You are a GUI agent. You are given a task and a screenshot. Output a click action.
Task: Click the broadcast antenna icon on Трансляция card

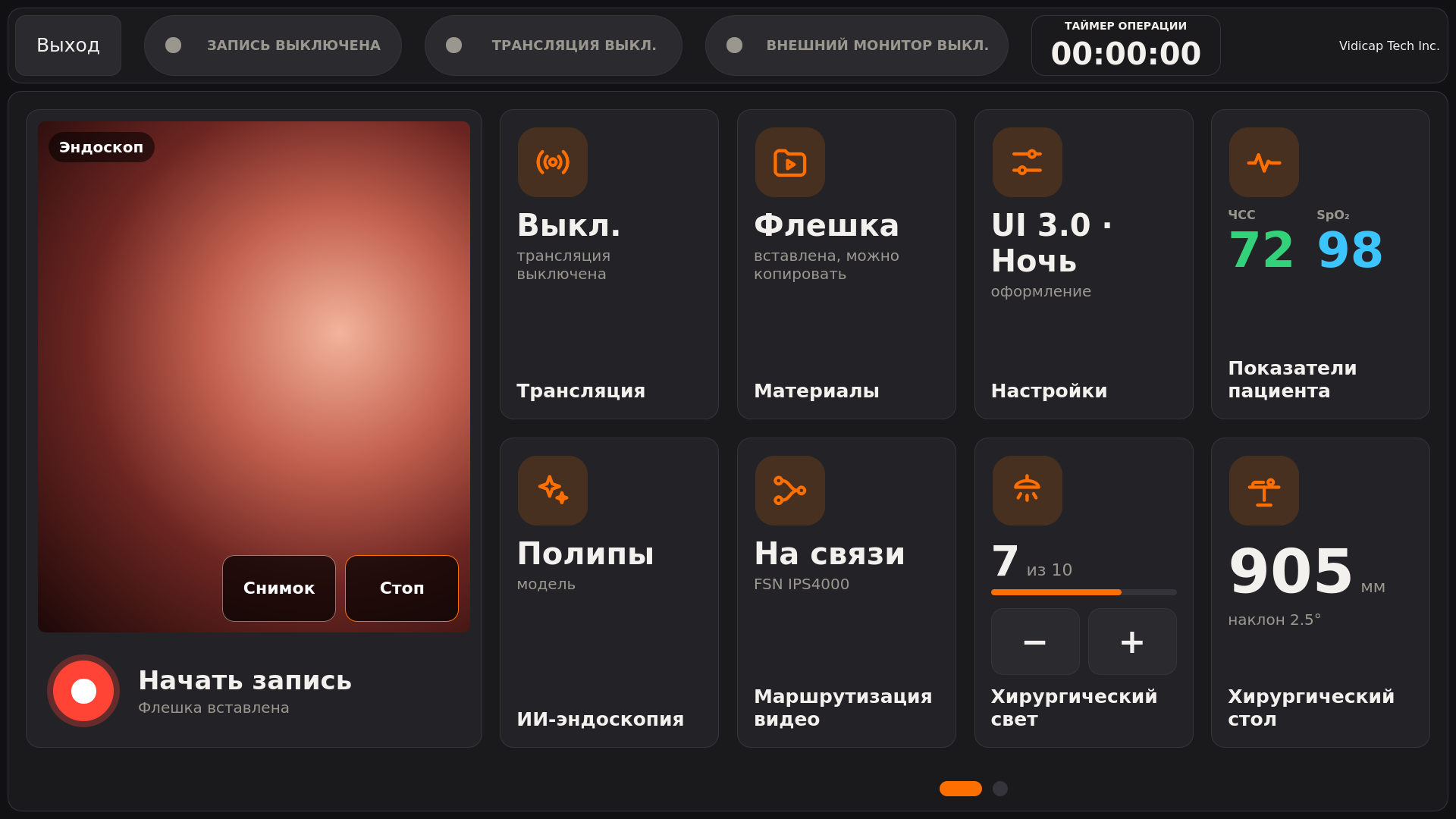coord(552,162)
